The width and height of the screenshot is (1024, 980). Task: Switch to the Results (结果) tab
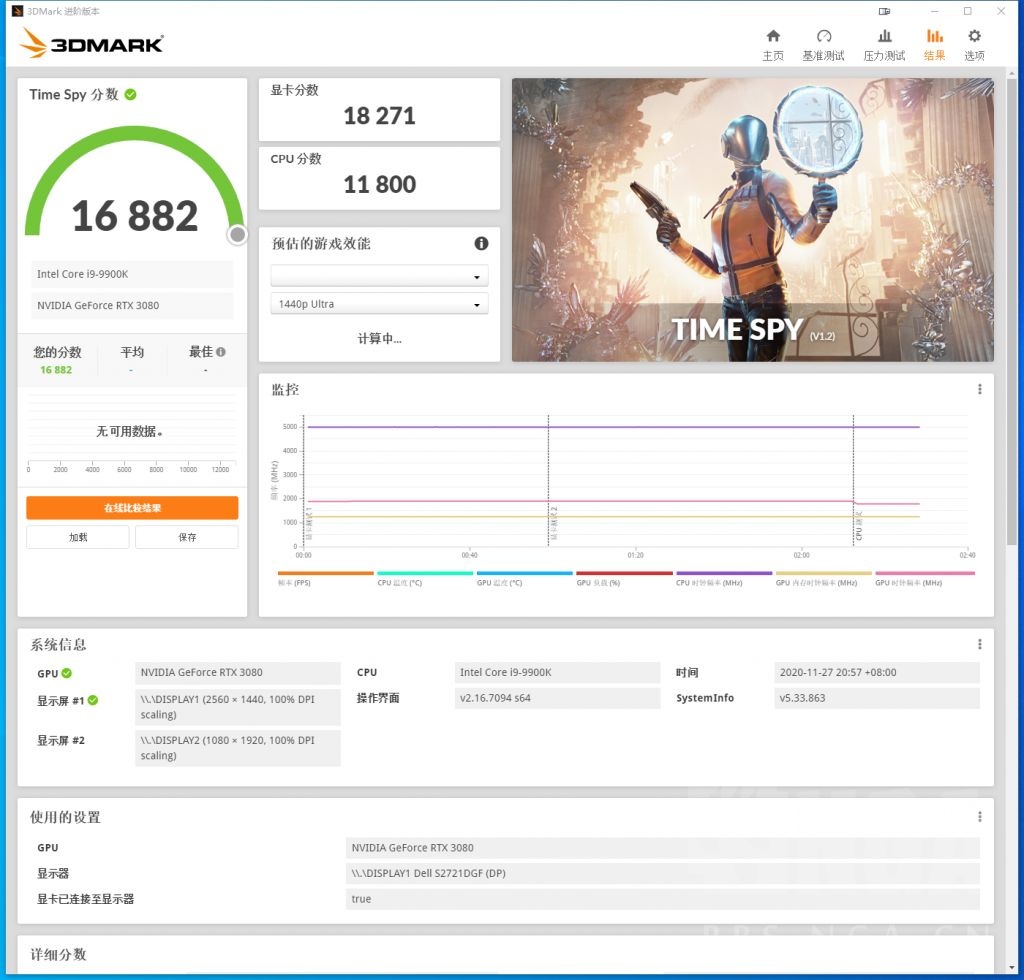[x=934, y=44]
